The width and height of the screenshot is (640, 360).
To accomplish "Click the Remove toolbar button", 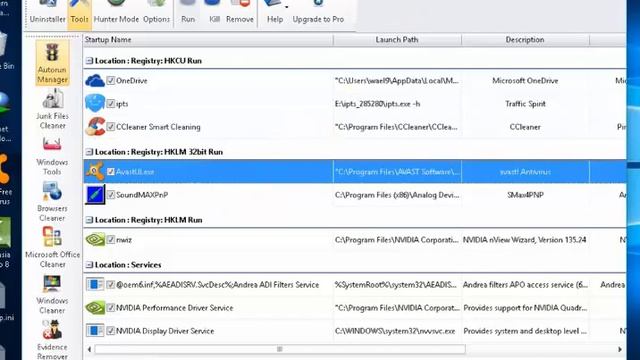I will [x=240, y=13].
